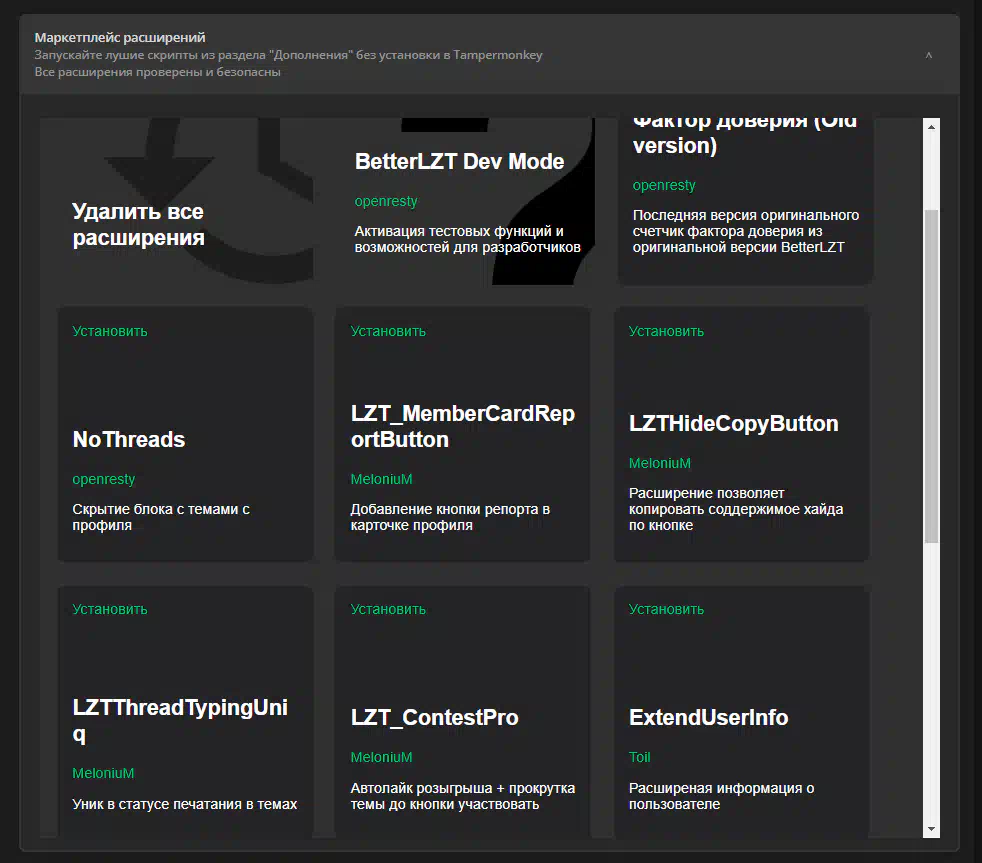Select the Фактор доверия (Old version) card
Screen dimensions: 982x863
click(745, 200)
